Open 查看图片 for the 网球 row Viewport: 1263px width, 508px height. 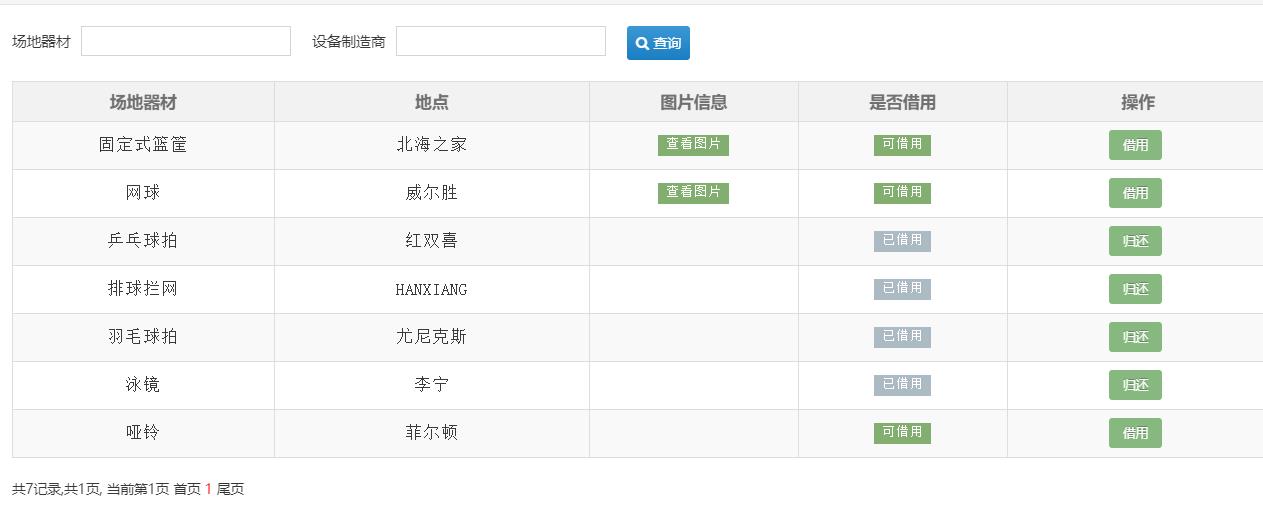[693, 193]
